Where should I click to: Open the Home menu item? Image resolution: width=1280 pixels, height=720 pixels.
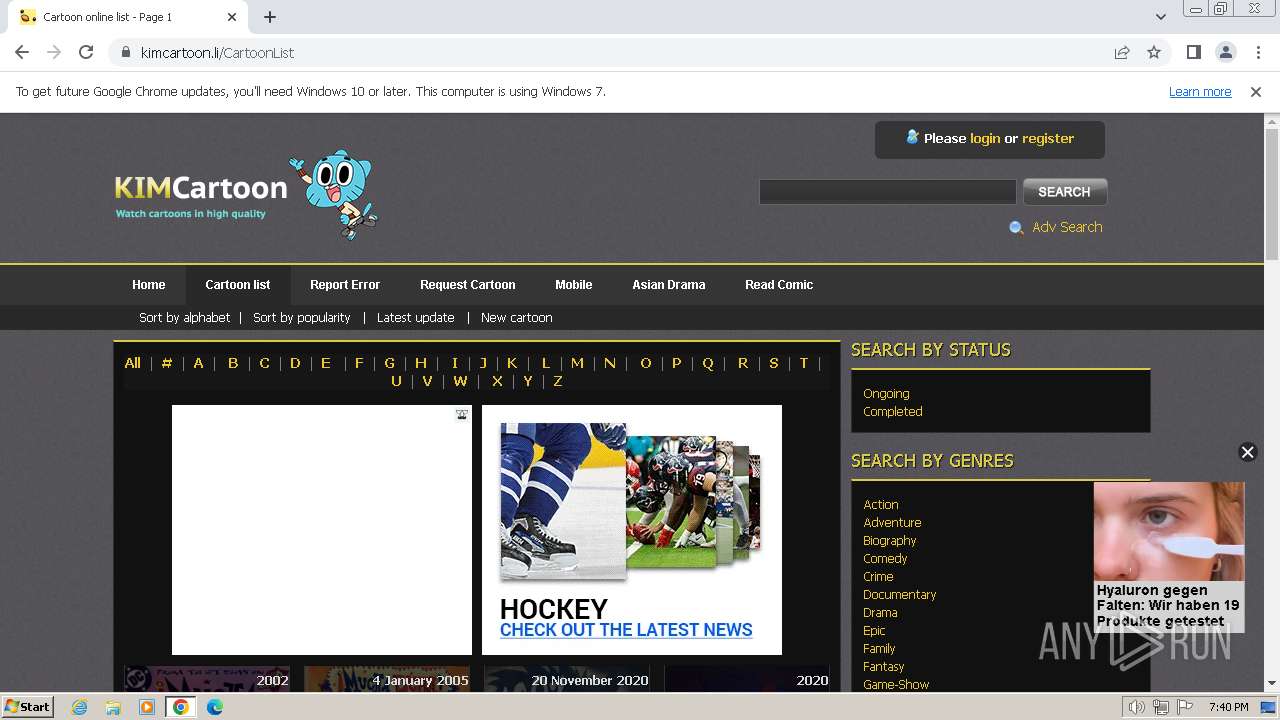(x=149, y=285)
